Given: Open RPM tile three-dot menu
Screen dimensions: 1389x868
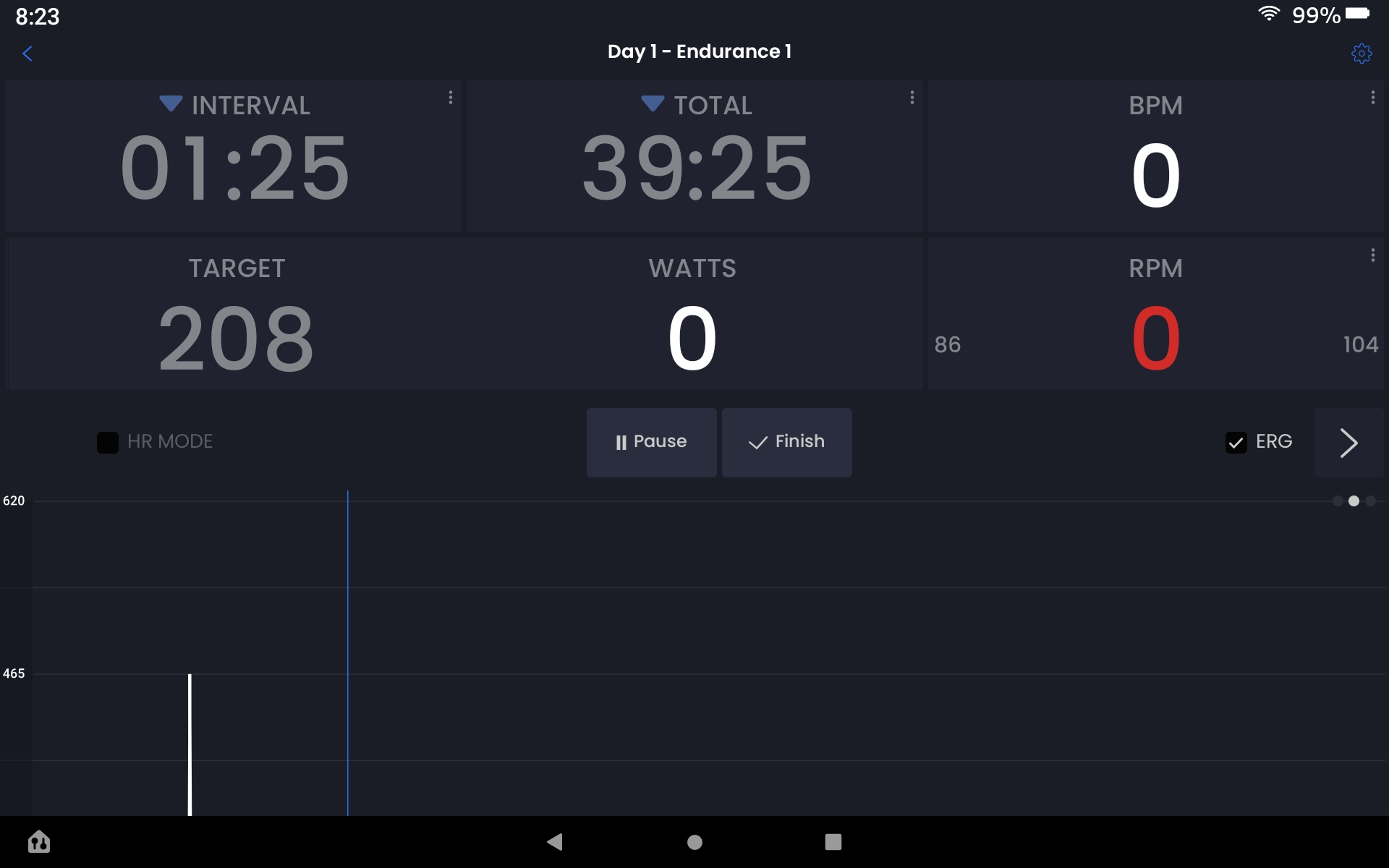Looking at the screenshot, I should pyautogui.click(x=1372, y=255).
